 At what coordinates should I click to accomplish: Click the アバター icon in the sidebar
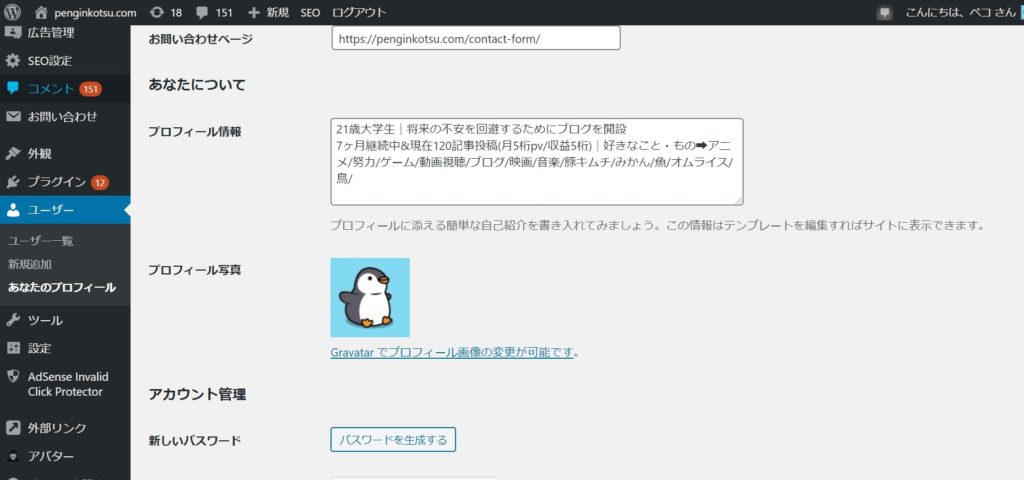[x=12, y=456]
